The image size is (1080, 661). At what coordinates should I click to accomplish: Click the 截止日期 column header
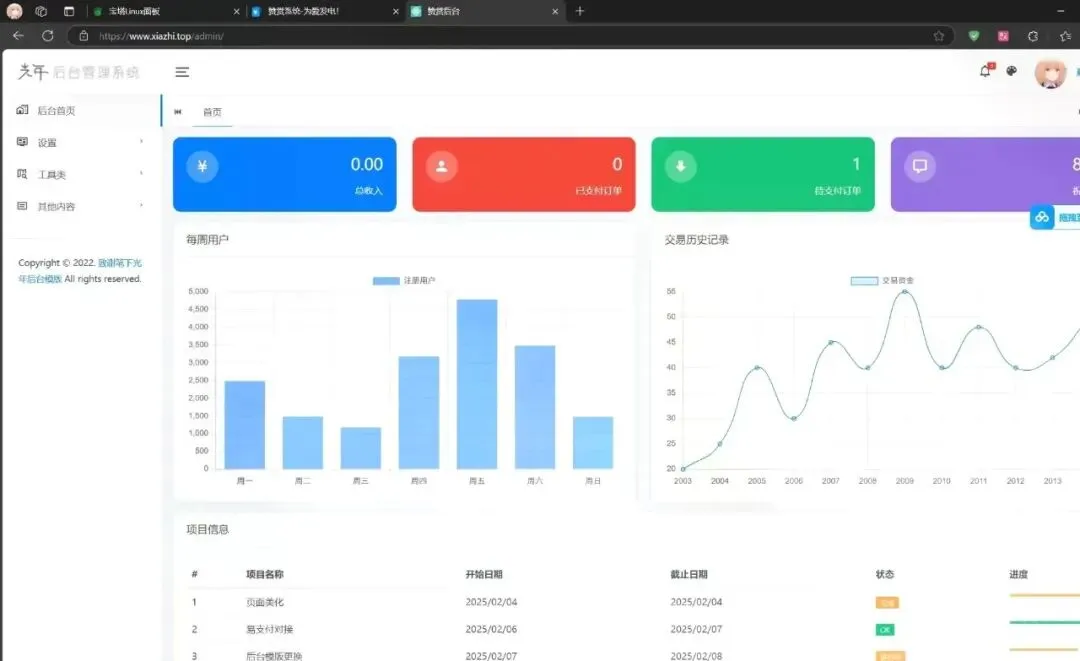(689, 574)
